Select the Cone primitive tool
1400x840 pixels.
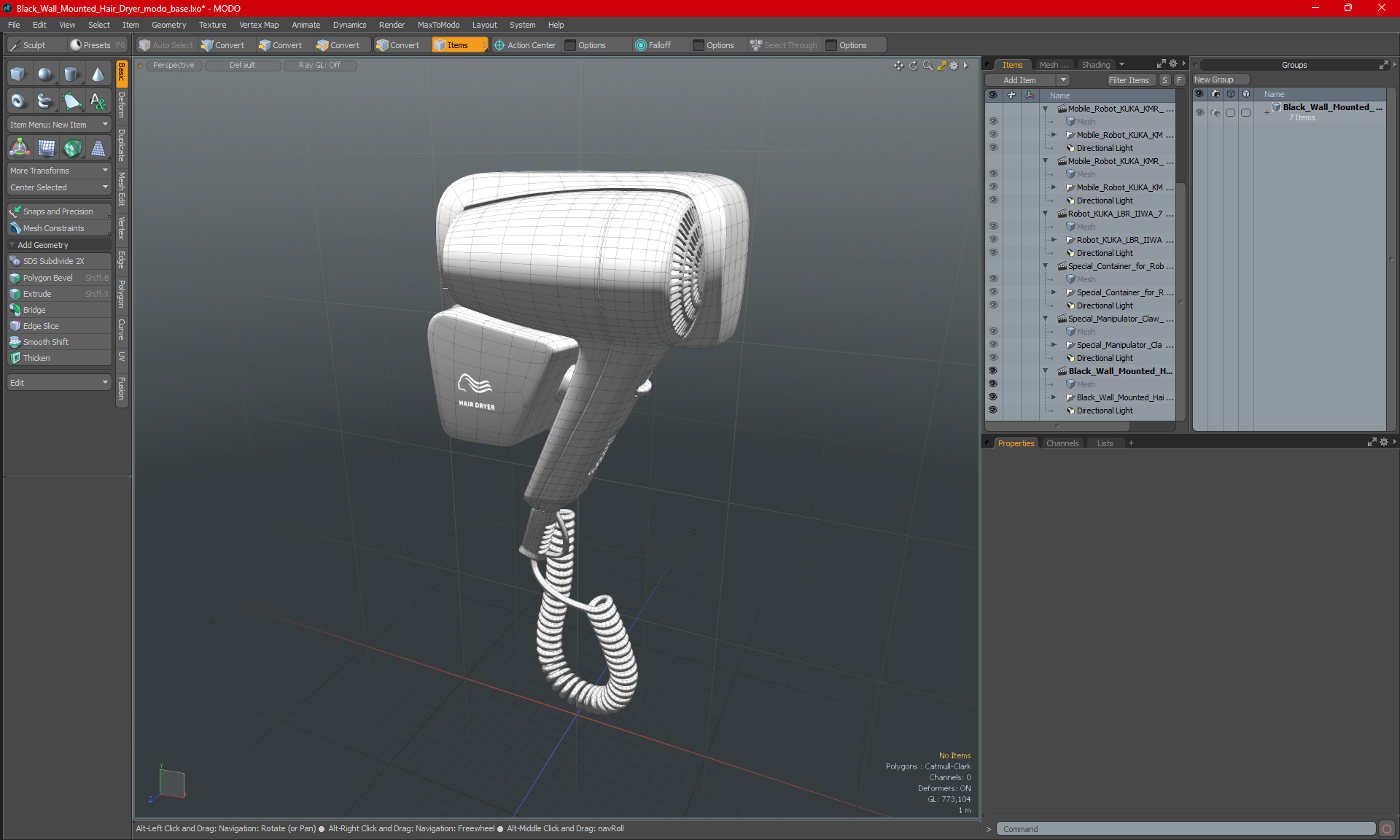[x=98, y=74]
